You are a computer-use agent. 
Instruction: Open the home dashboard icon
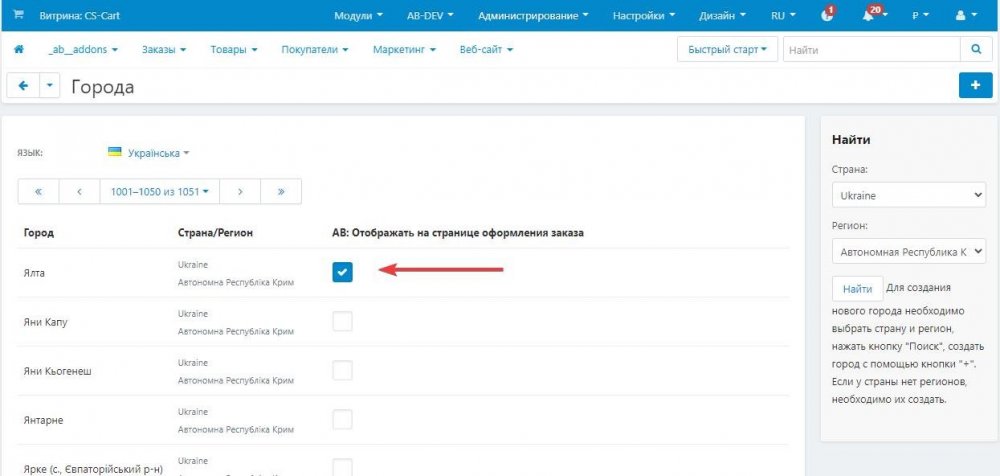coord(19,49)
